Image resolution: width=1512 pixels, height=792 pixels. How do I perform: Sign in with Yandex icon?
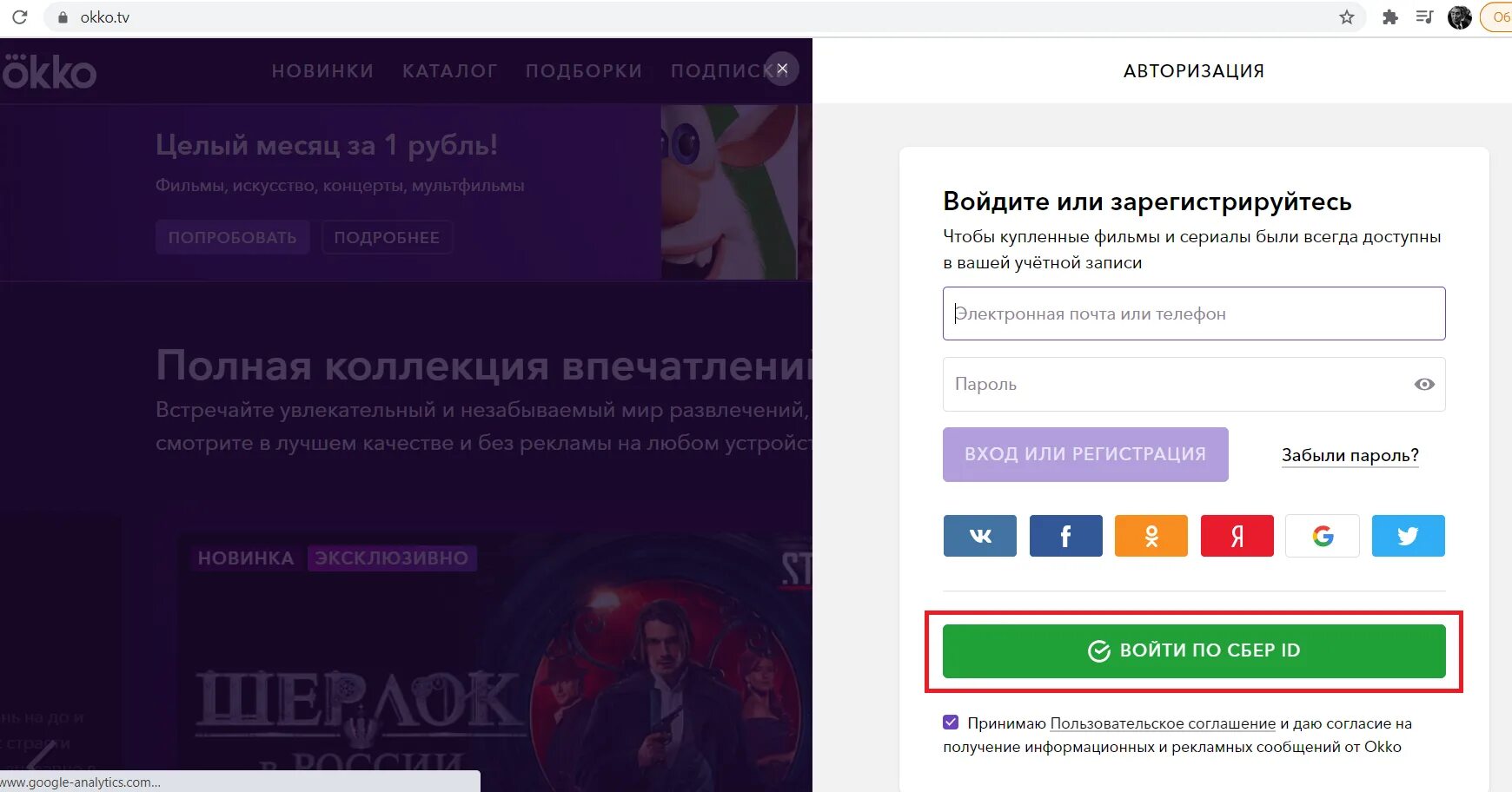click(1237, 536)
